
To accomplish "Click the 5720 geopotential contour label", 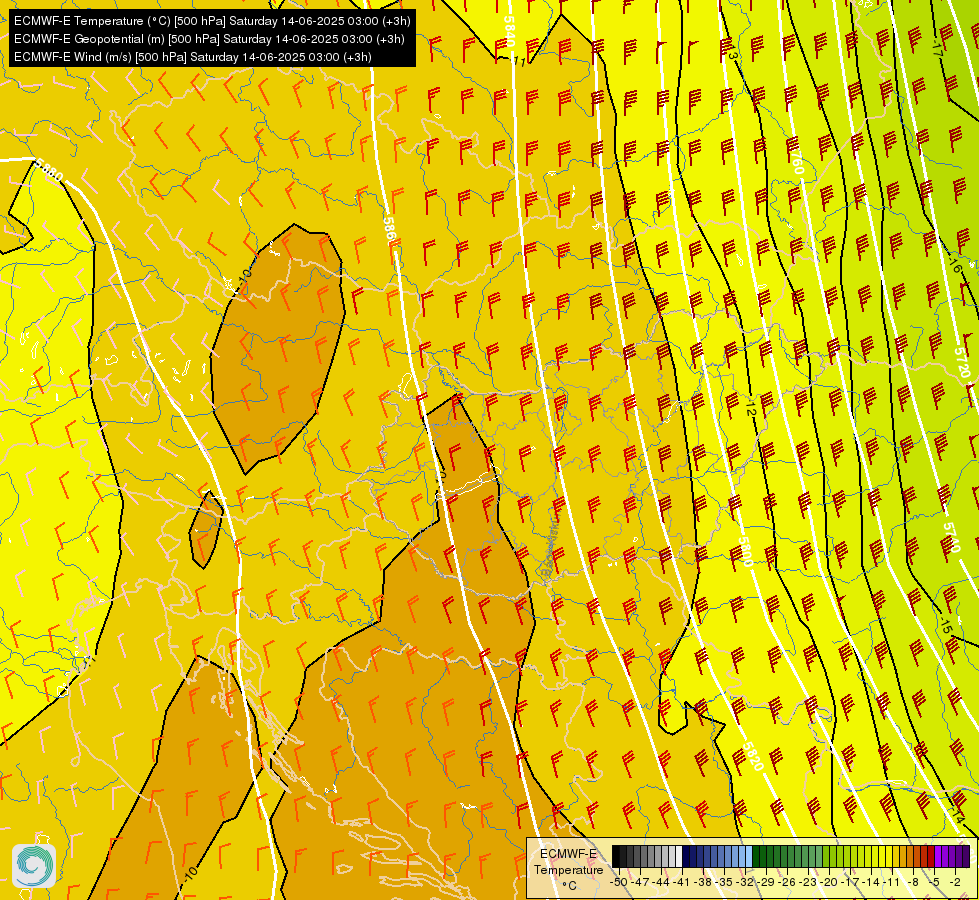I will tap(962, 363).
